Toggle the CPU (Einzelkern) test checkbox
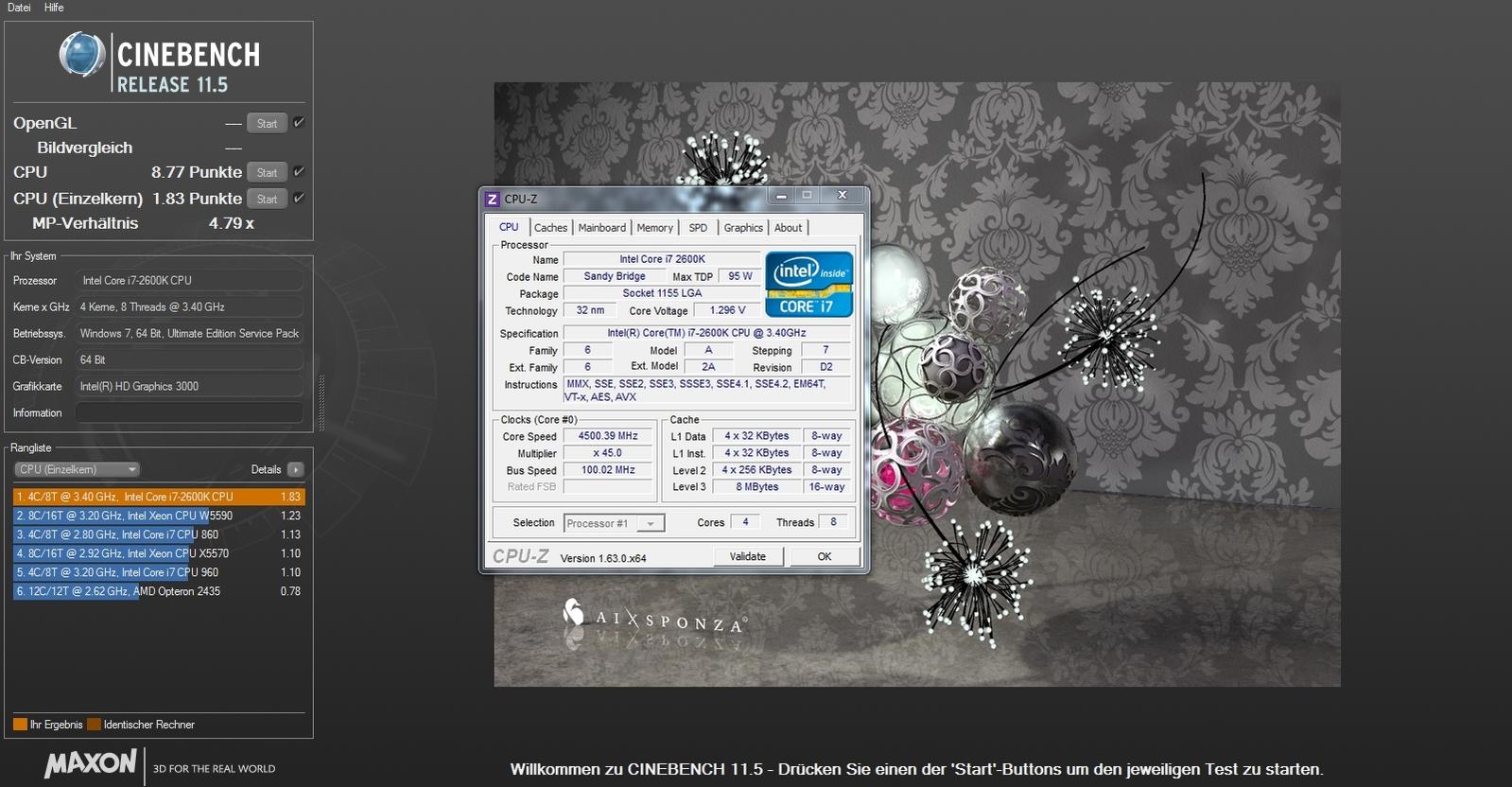The image size is (1512, 787). click(x=299, y=198)
